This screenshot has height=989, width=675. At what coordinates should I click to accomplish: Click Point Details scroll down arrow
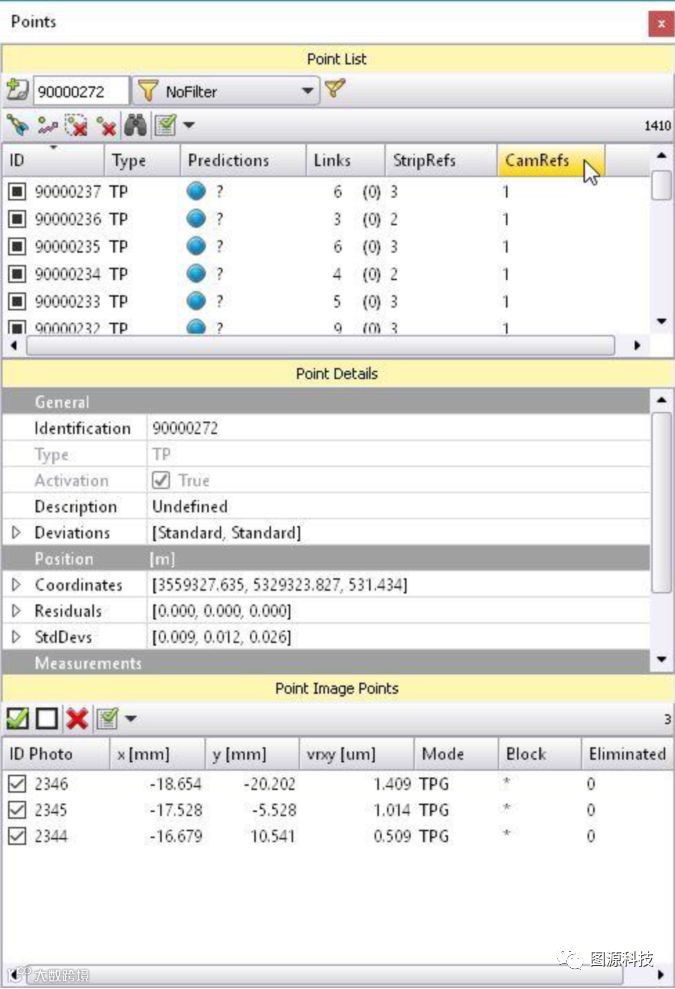pos(661,660)
